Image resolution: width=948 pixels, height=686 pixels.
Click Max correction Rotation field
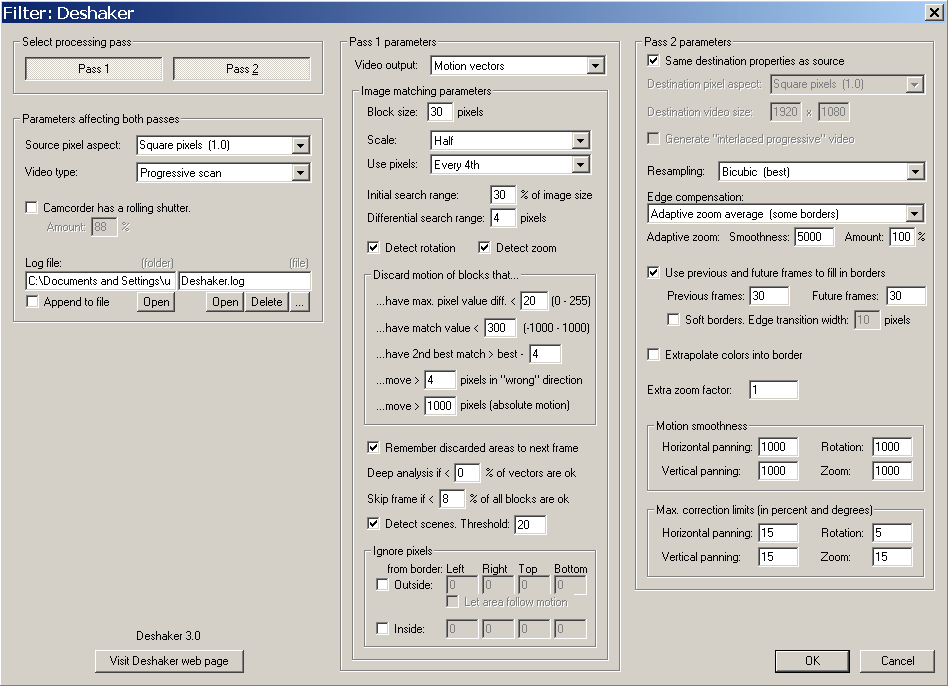coord(892,532)
